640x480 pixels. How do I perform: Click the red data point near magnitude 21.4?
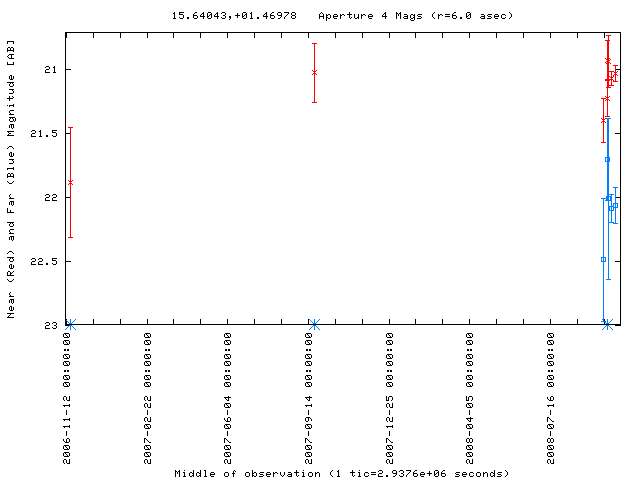604,120
